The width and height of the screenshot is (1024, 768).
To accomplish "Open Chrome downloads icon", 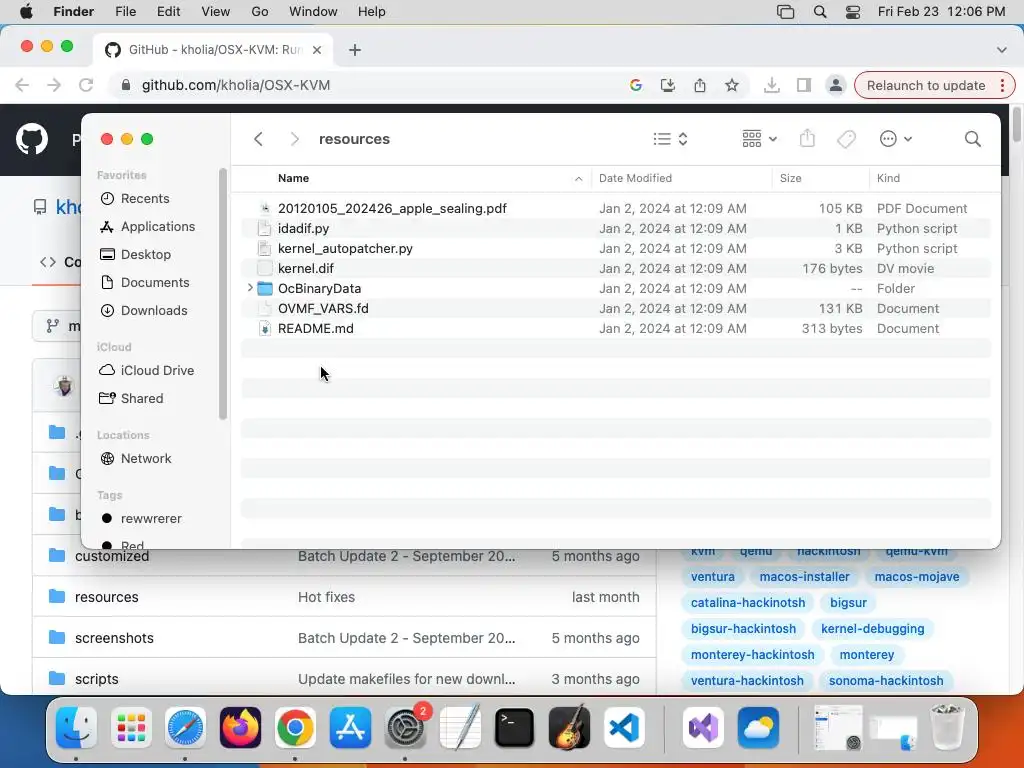I will (x=772, y=86).
